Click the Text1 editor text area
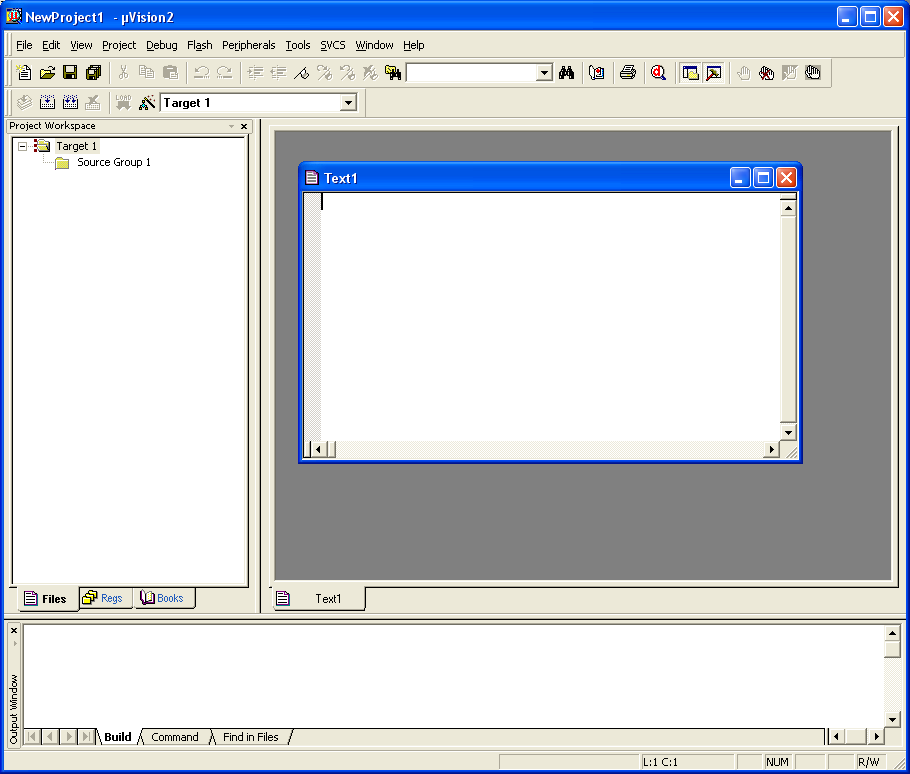910x774 pixels. point(551,317)
